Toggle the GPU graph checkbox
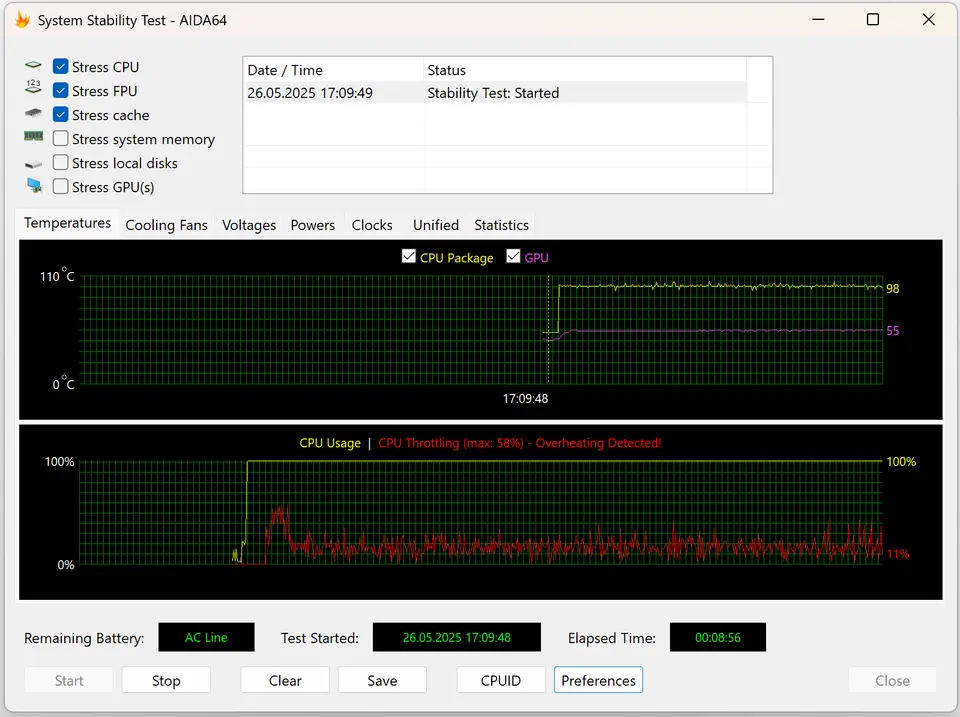 513,256
